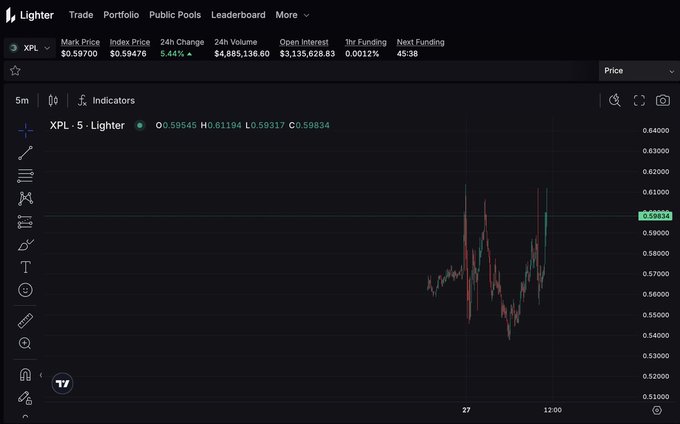Select the long position forecasting tool

(x=25, y=222)
